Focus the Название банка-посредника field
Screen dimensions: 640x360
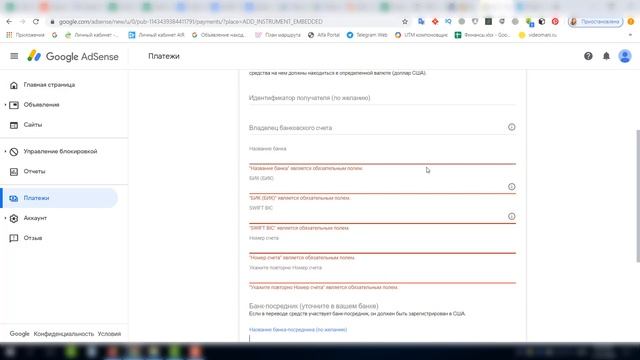point(382,337)
